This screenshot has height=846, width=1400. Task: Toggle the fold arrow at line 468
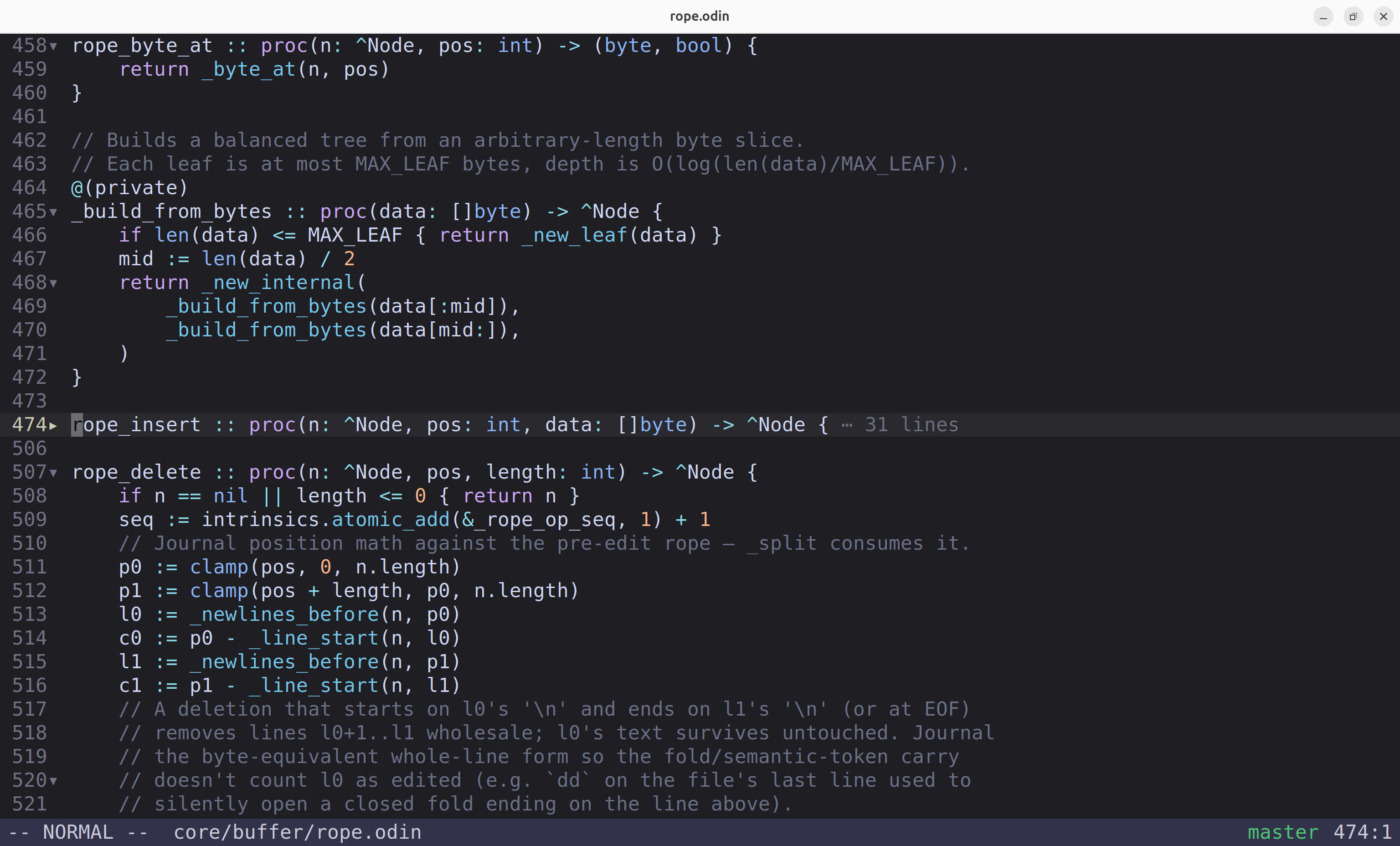(53, 283)
